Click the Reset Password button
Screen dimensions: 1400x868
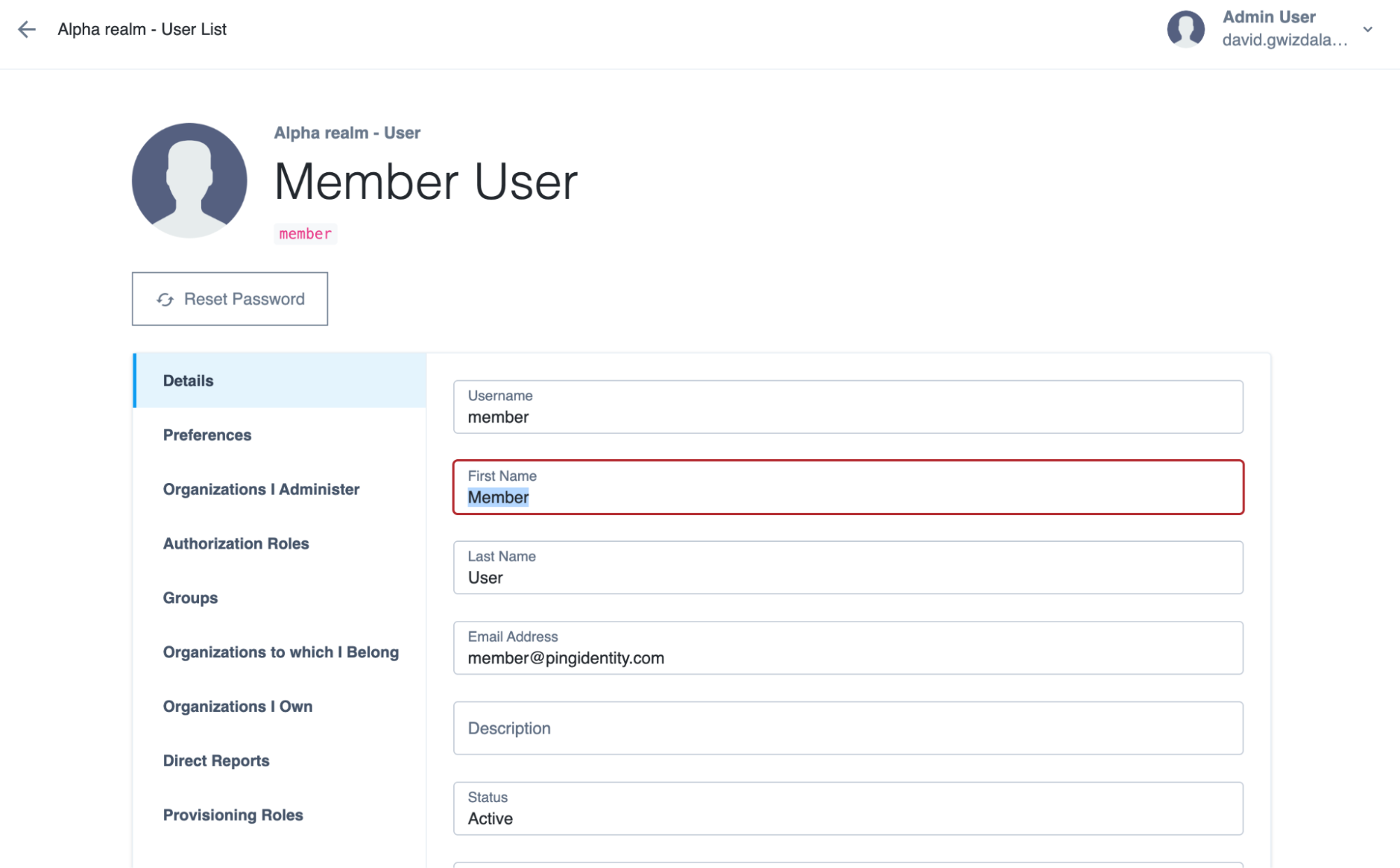click(231, 299)
